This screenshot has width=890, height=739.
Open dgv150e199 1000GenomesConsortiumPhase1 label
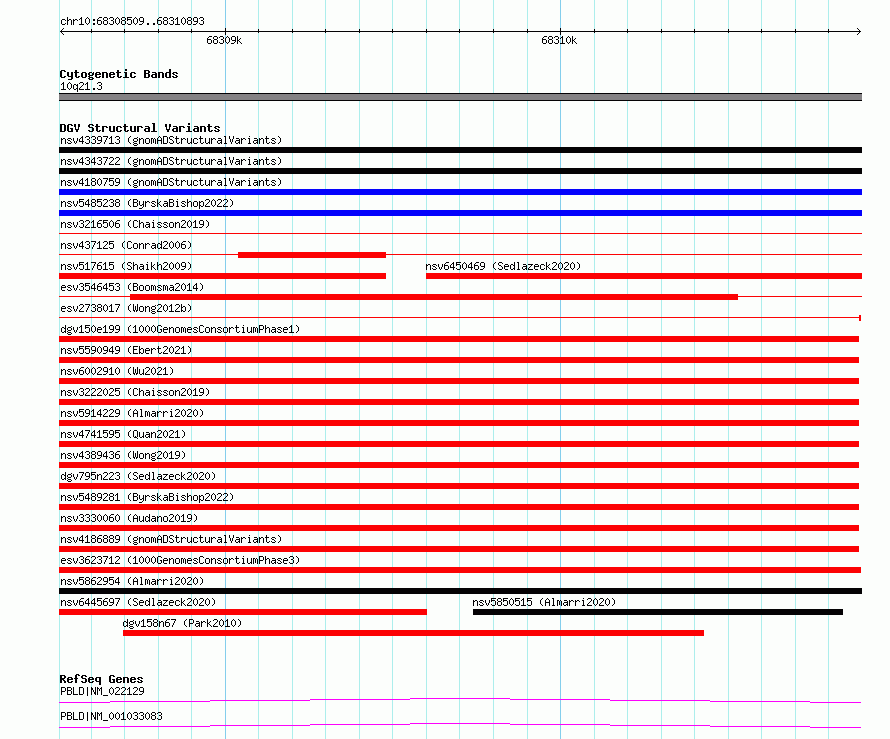pyautogui.click(x=180, y=329)
